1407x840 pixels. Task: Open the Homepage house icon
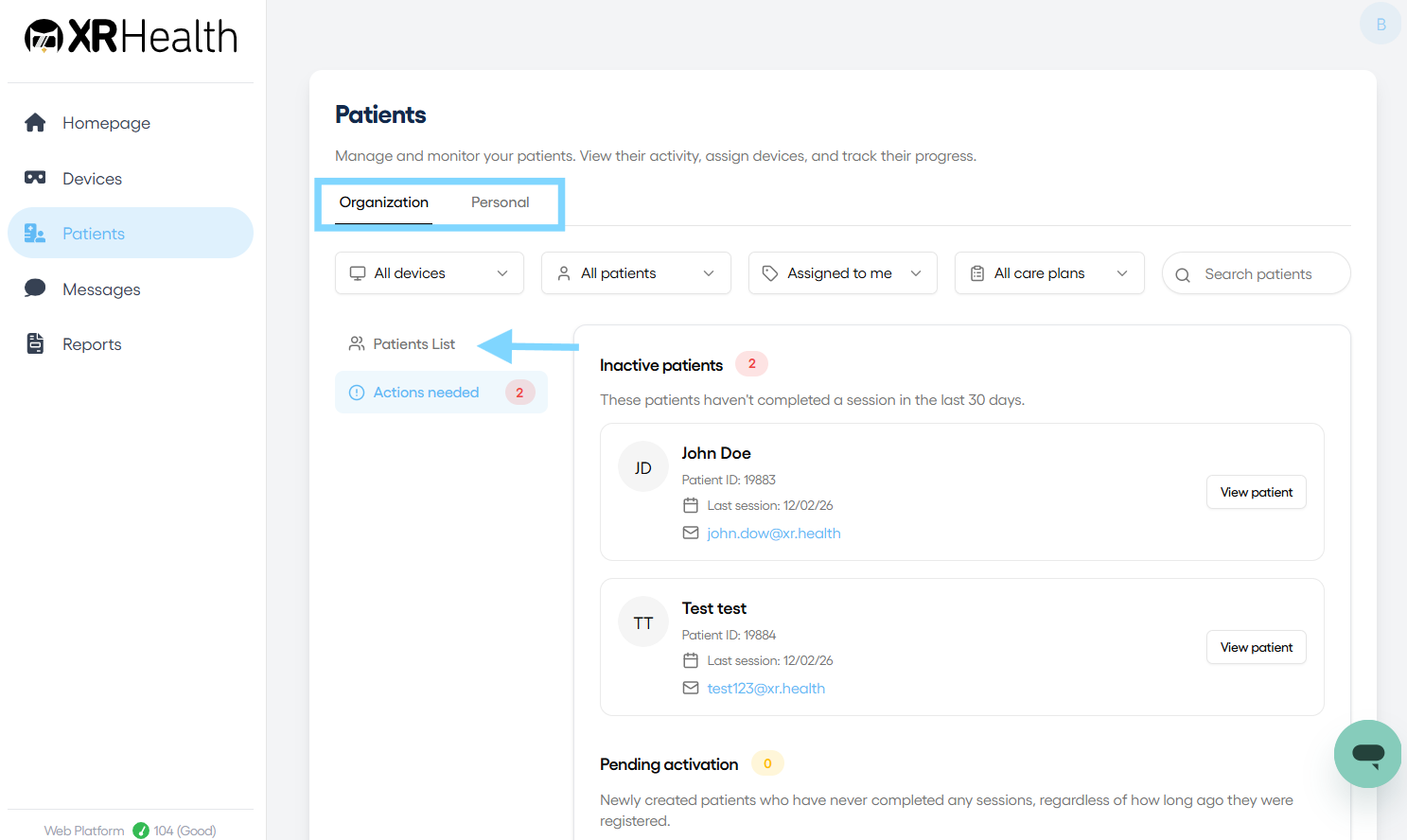(35, 122)
